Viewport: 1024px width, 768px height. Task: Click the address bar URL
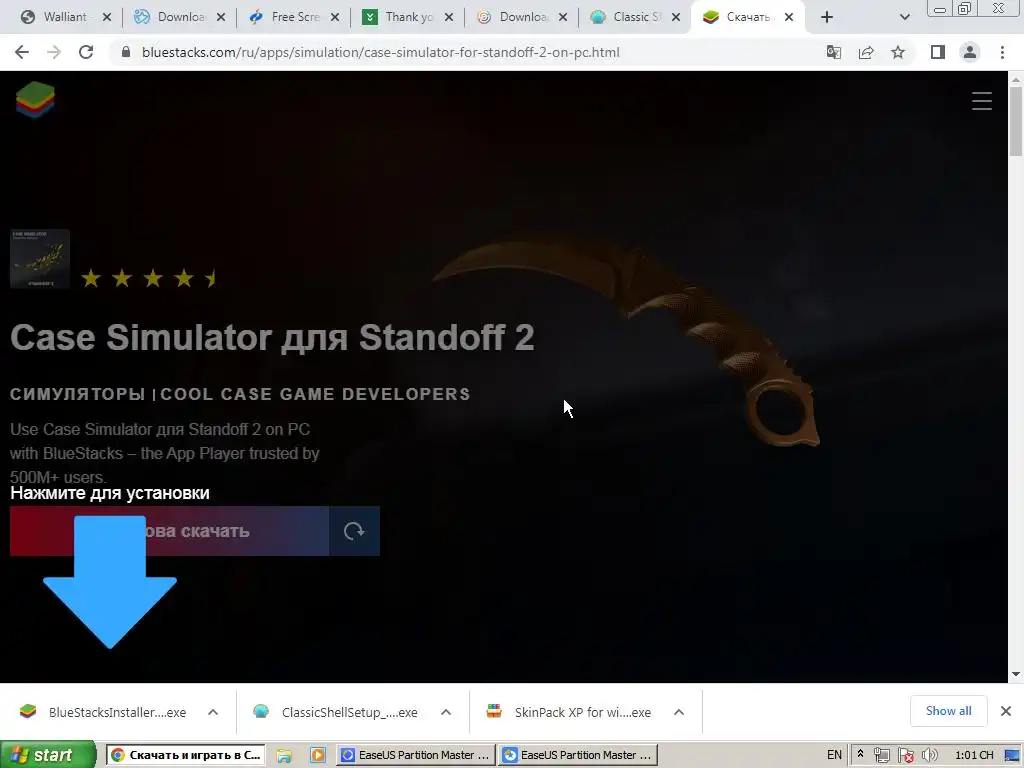tap(380, 52)
